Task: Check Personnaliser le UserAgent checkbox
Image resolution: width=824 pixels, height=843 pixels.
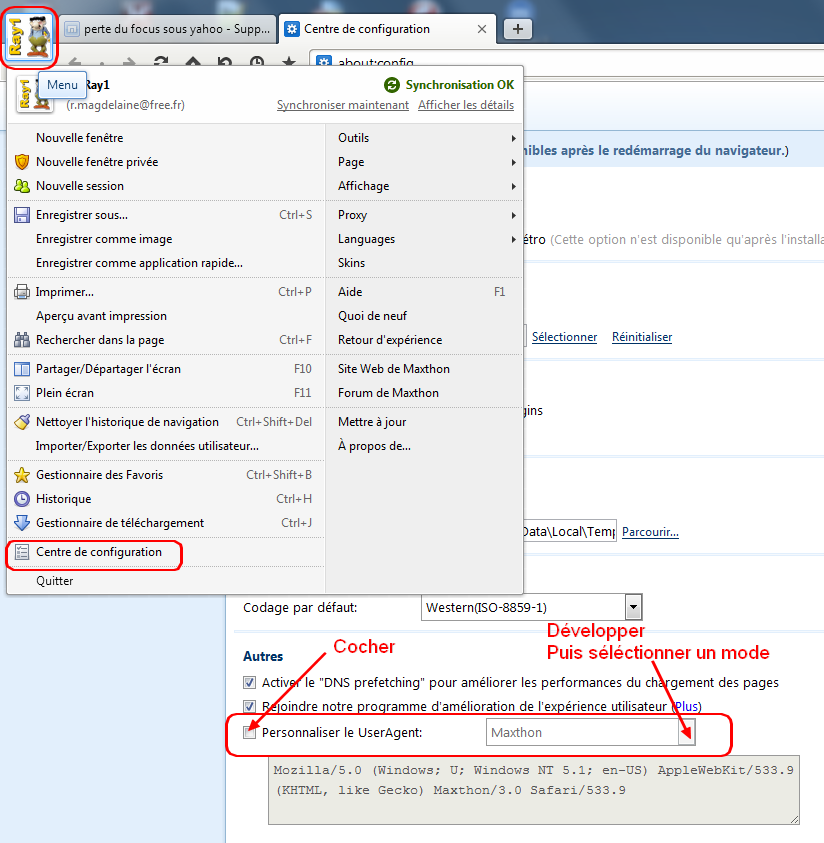Action: [x=249, y=732]
